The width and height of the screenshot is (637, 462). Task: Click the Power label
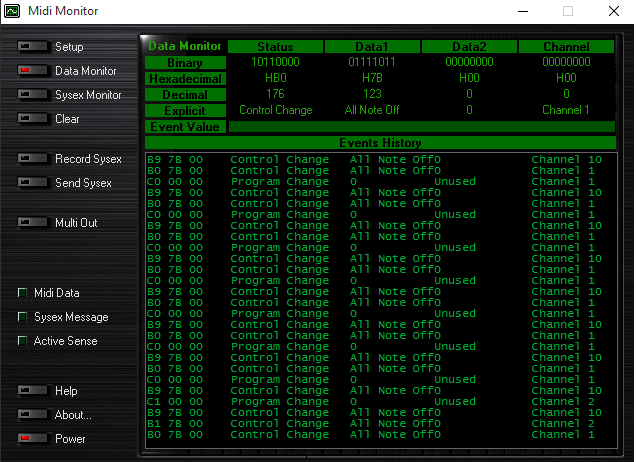[70, 439]
